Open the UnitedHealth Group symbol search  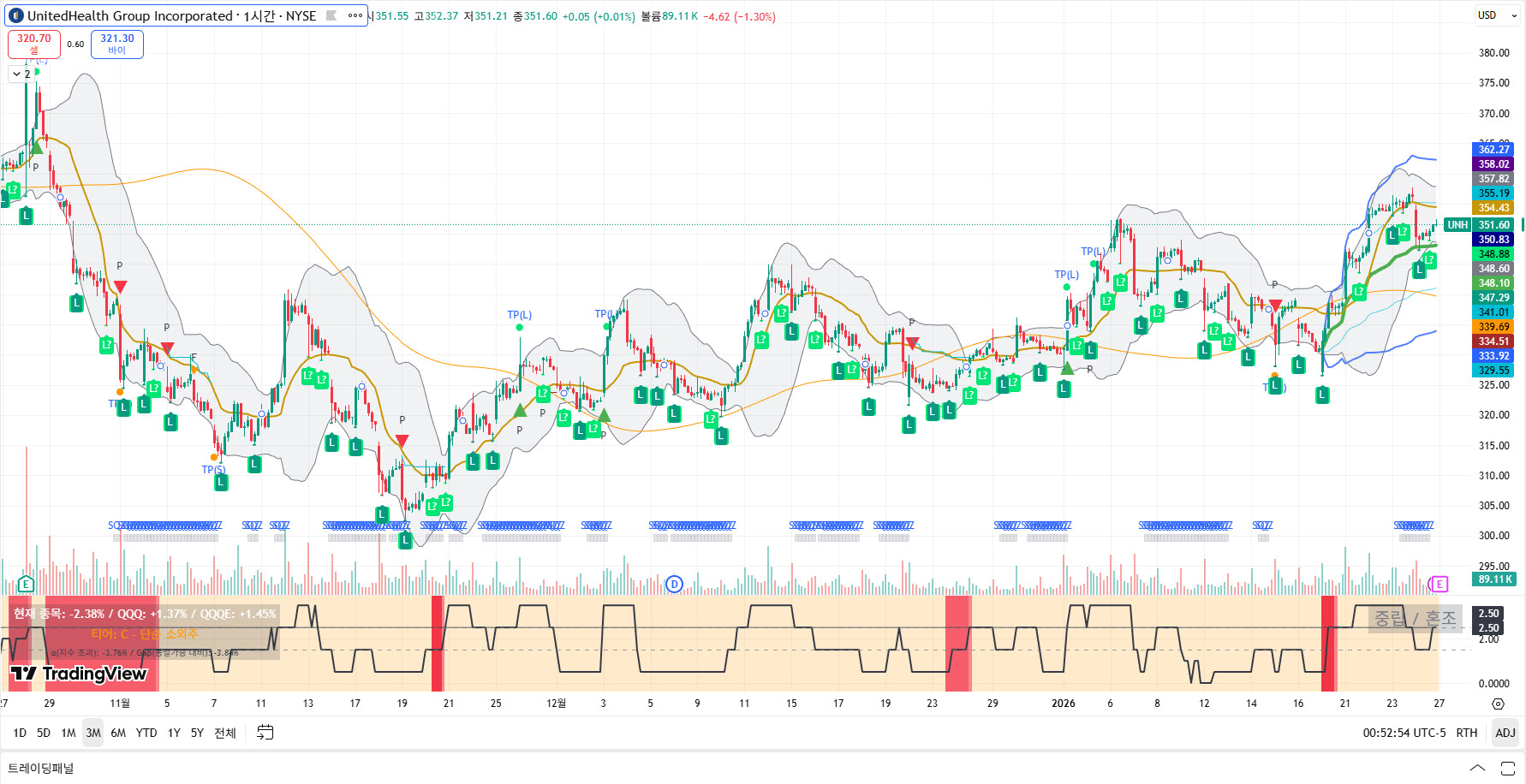point(162,15)
